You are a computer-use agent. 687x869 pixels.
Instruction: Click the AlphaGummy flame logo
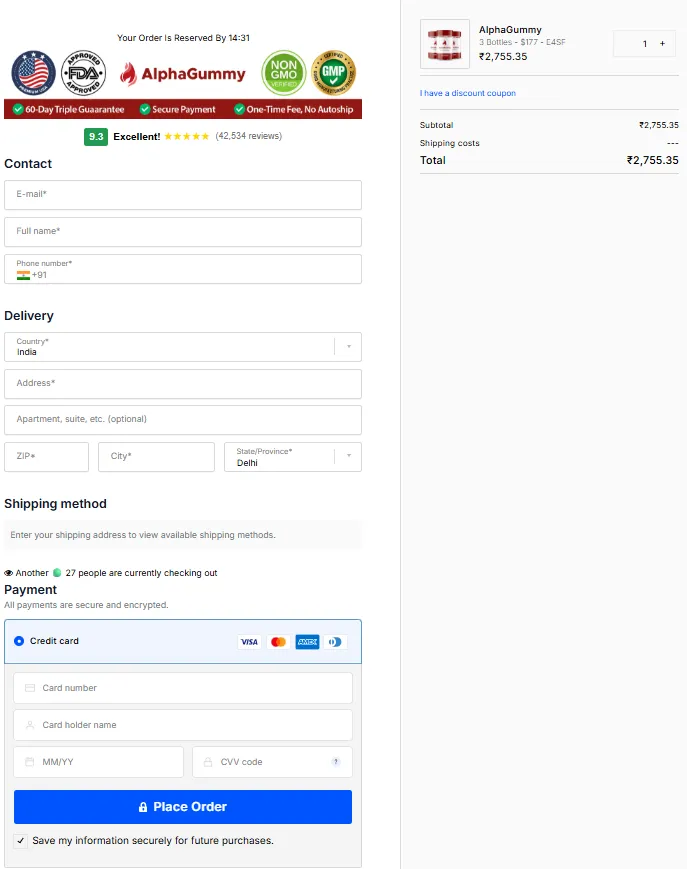tap(183, 74)
